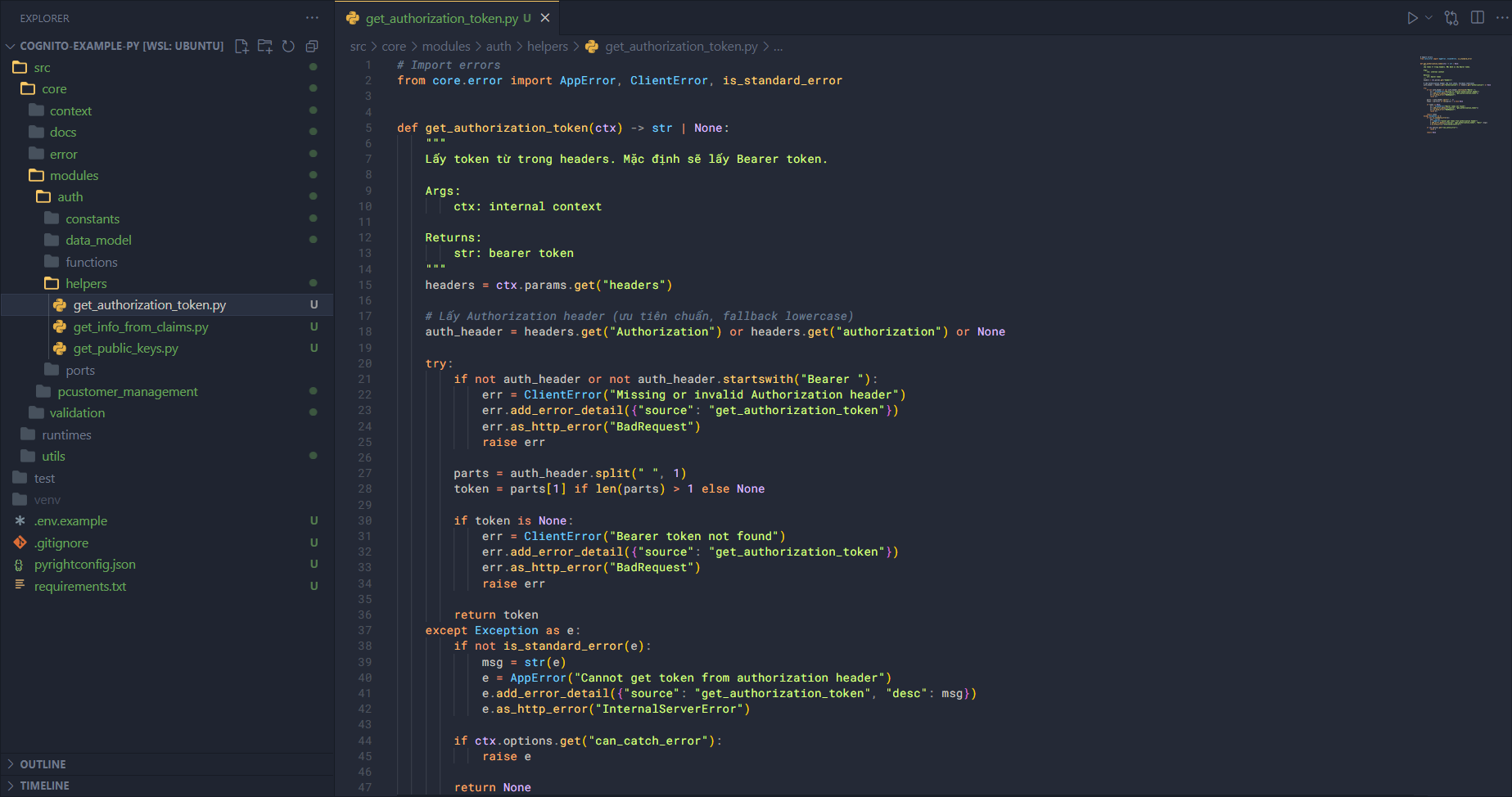Viewport: 1512px width, 797px height.
Task: Open Explorer Views and More Actions menu
Action: click(x=312, y=18)
